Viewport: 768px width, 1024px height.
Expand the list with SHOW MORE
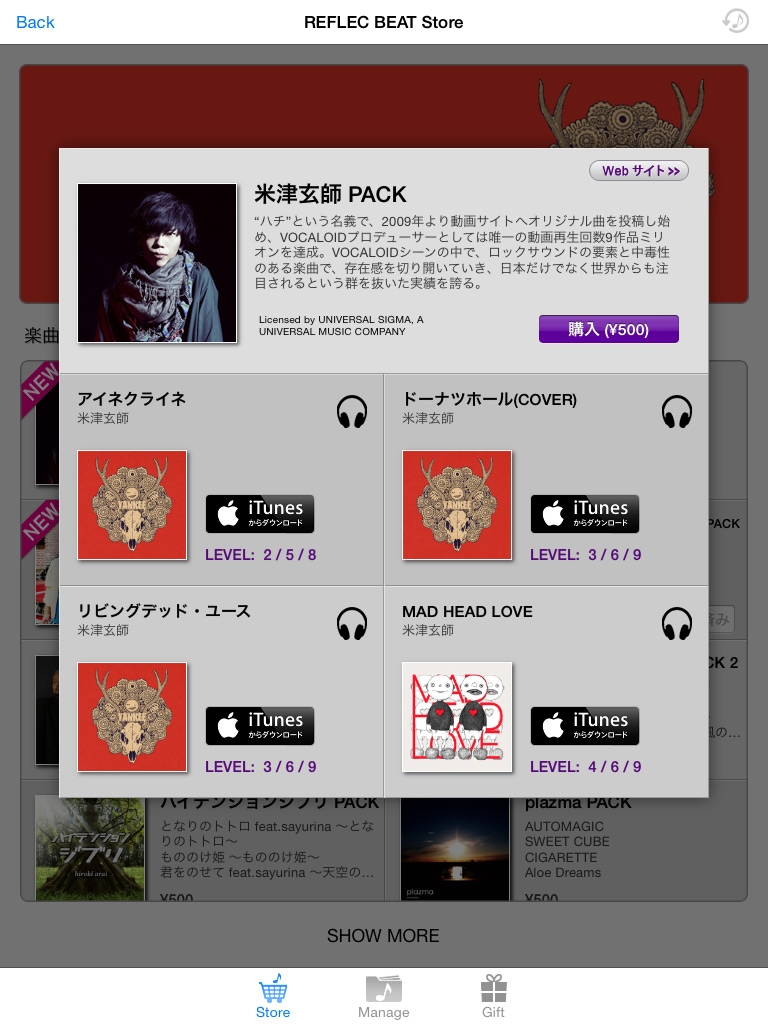383,936
